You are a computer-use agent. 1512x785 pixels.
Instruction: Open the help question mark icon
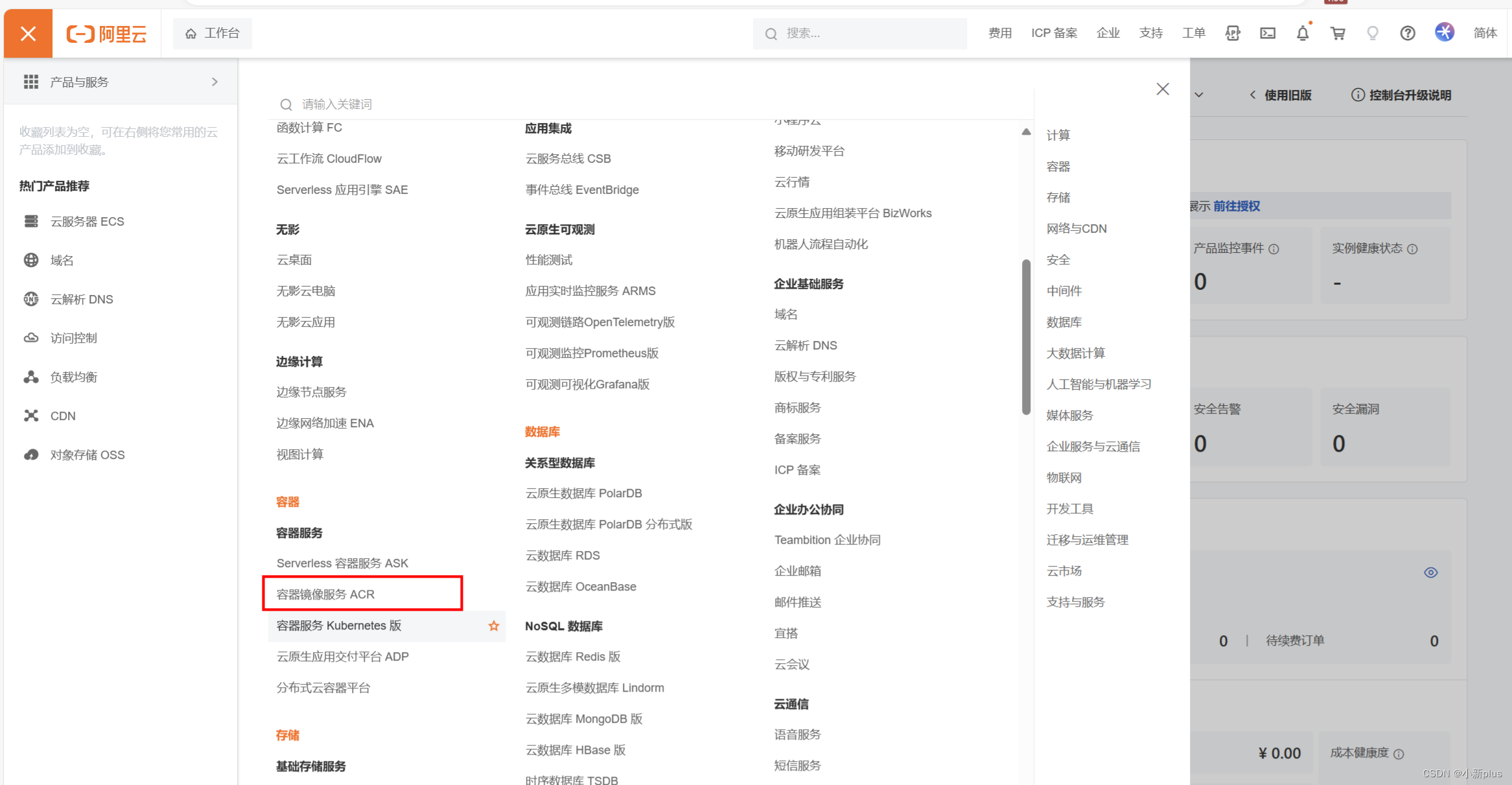[1408, 33]
